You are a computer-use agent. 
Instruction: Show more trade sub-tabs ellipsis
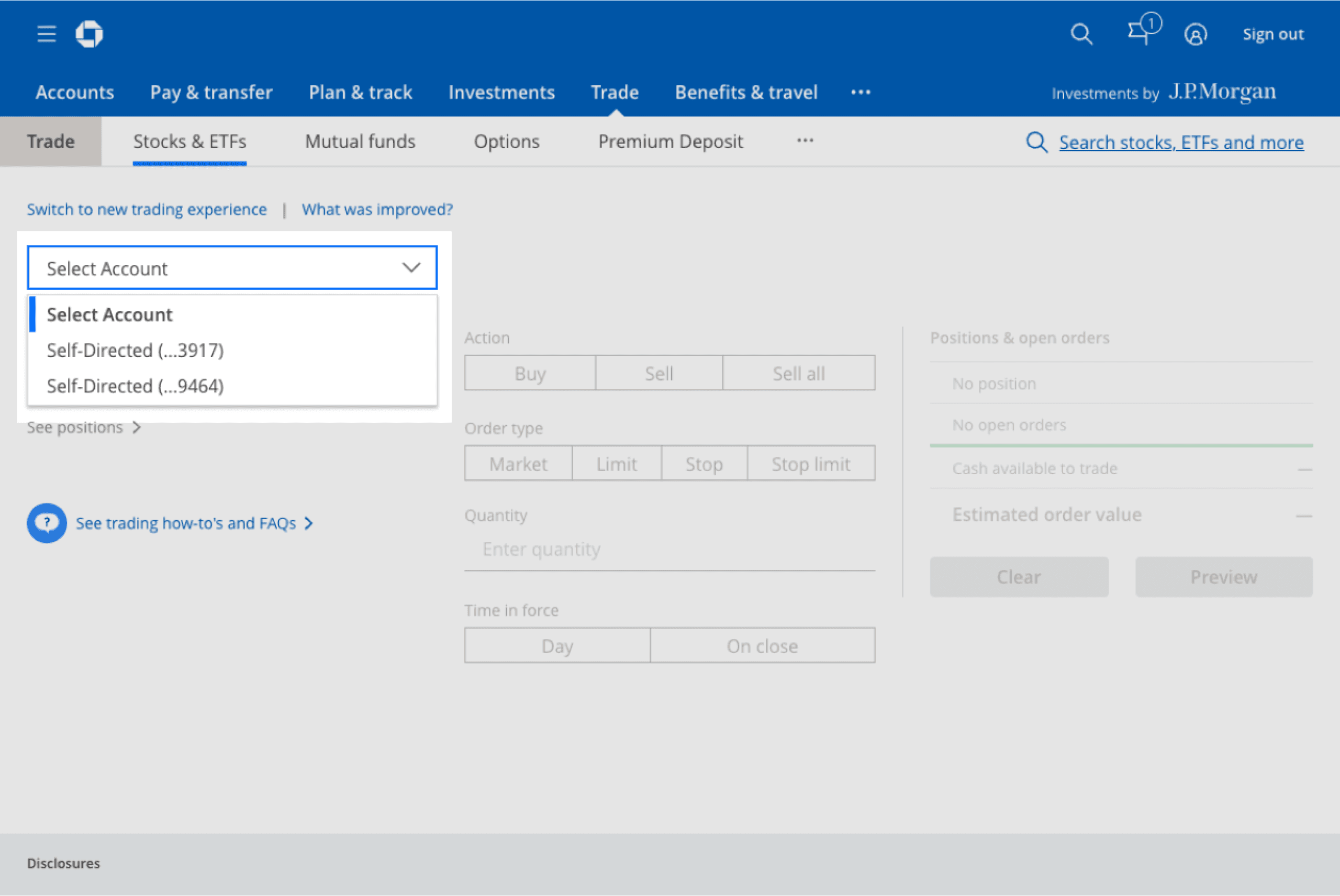tap(805, 141)
